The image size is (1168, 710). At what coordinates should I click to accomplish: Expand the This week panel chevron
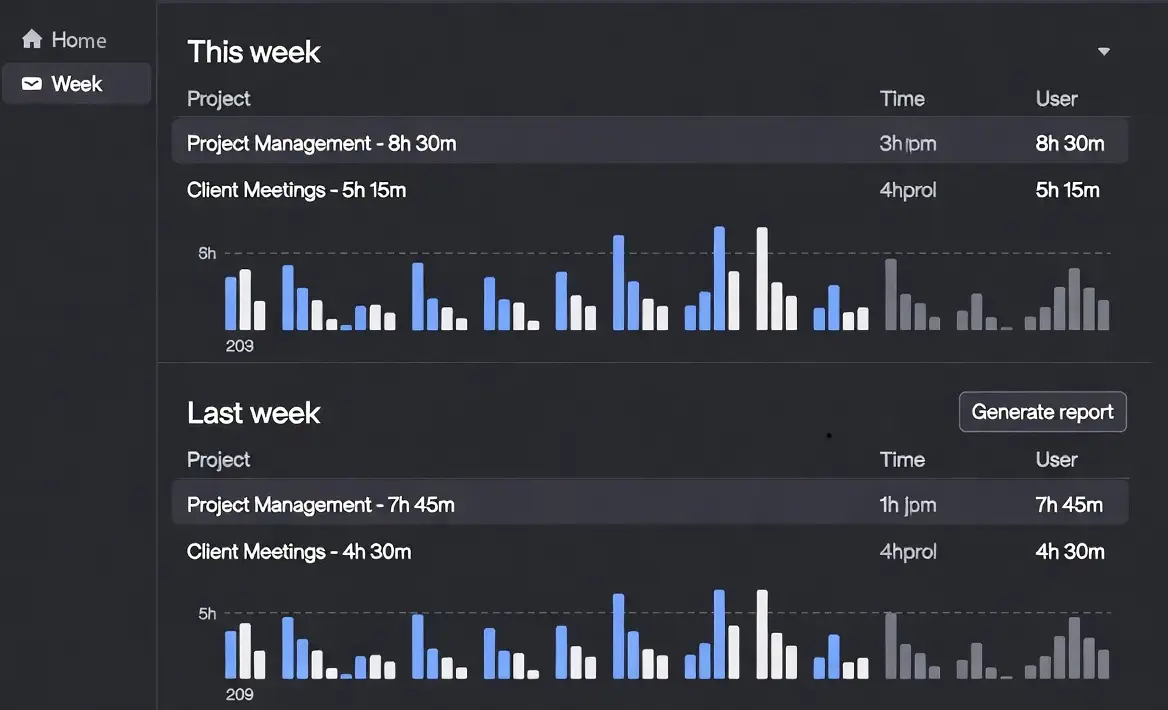tap(1104, 49)
